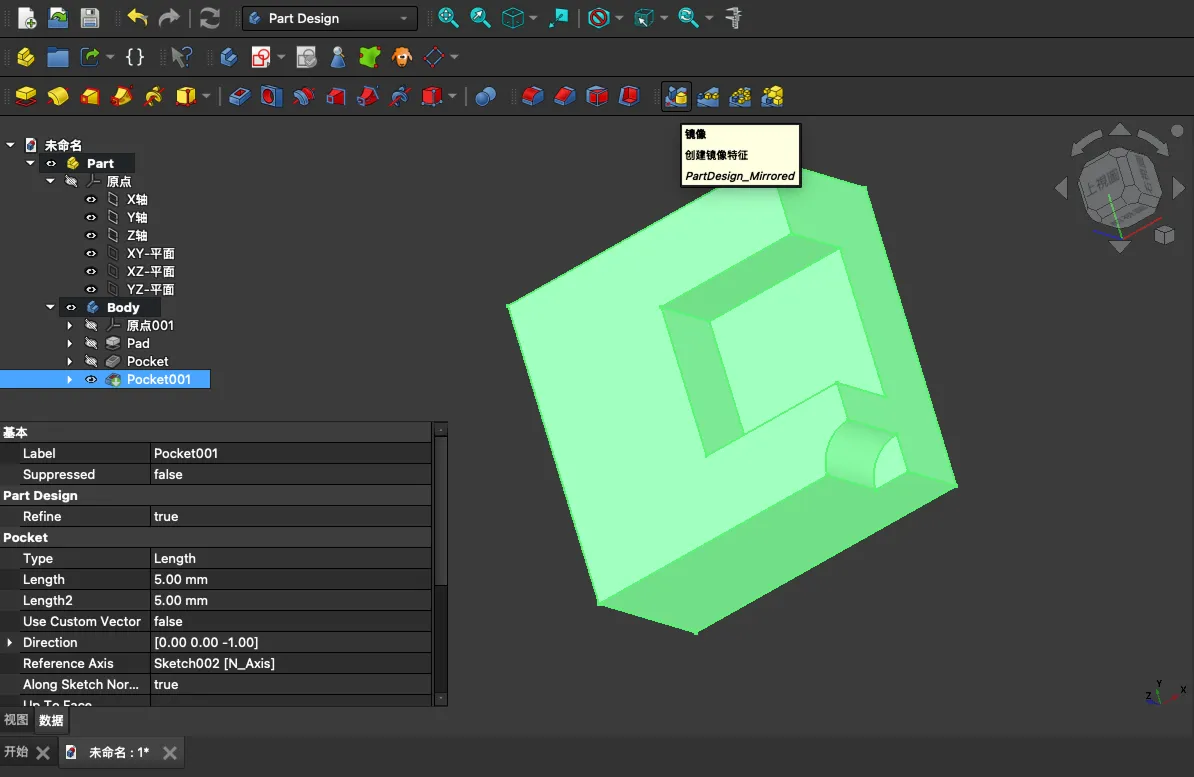Open the Part Design workbench dropdown
Viewport: 1194px width, 777px height.
[x=330, y=18]
